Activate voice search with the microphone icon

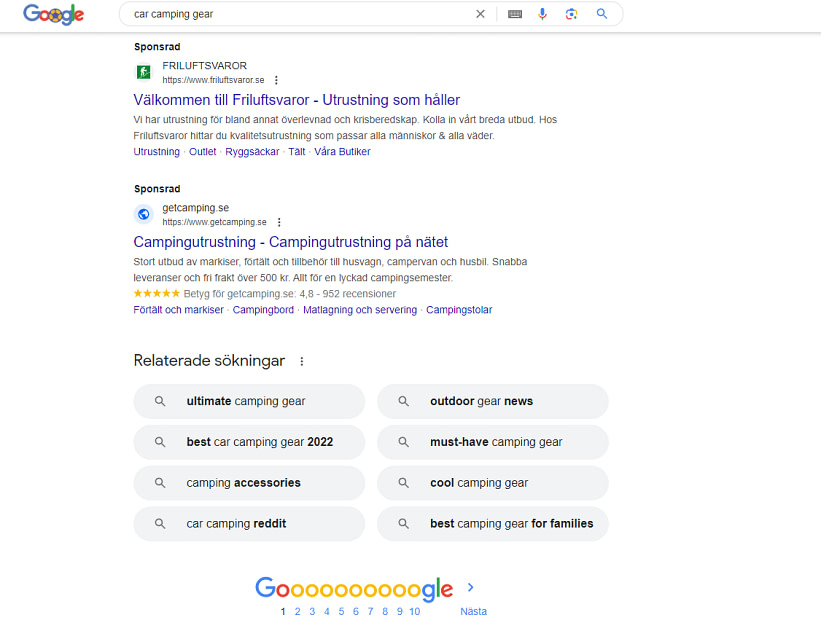click(543, 14)
